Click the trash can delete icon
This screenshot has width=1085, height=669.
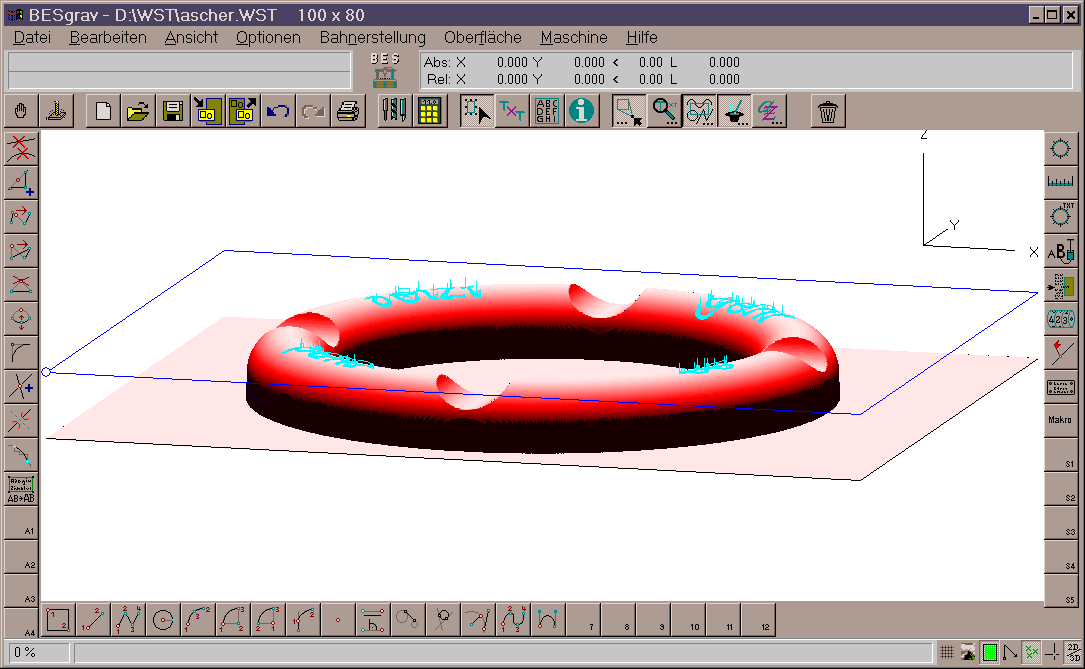(x=827, y=111)
